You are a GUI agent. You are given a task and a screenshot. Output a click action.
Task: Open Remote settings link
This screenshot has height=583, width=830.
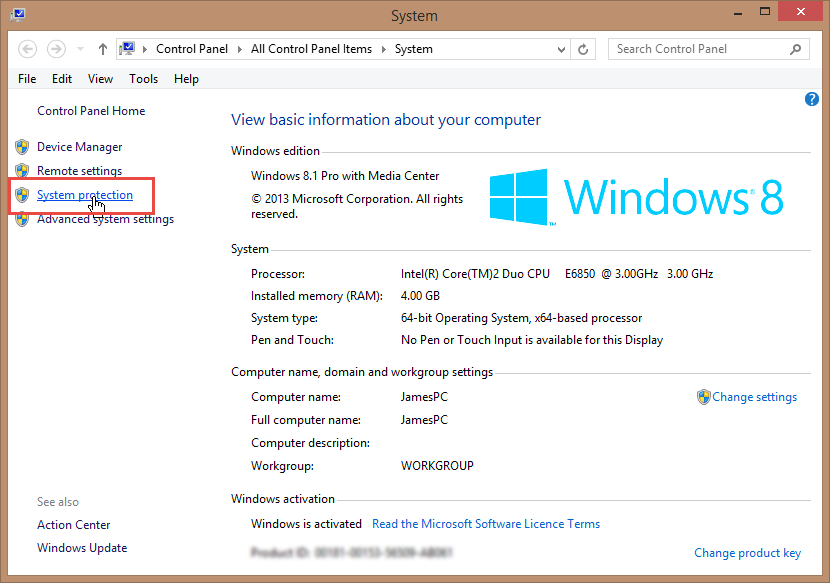79,171
